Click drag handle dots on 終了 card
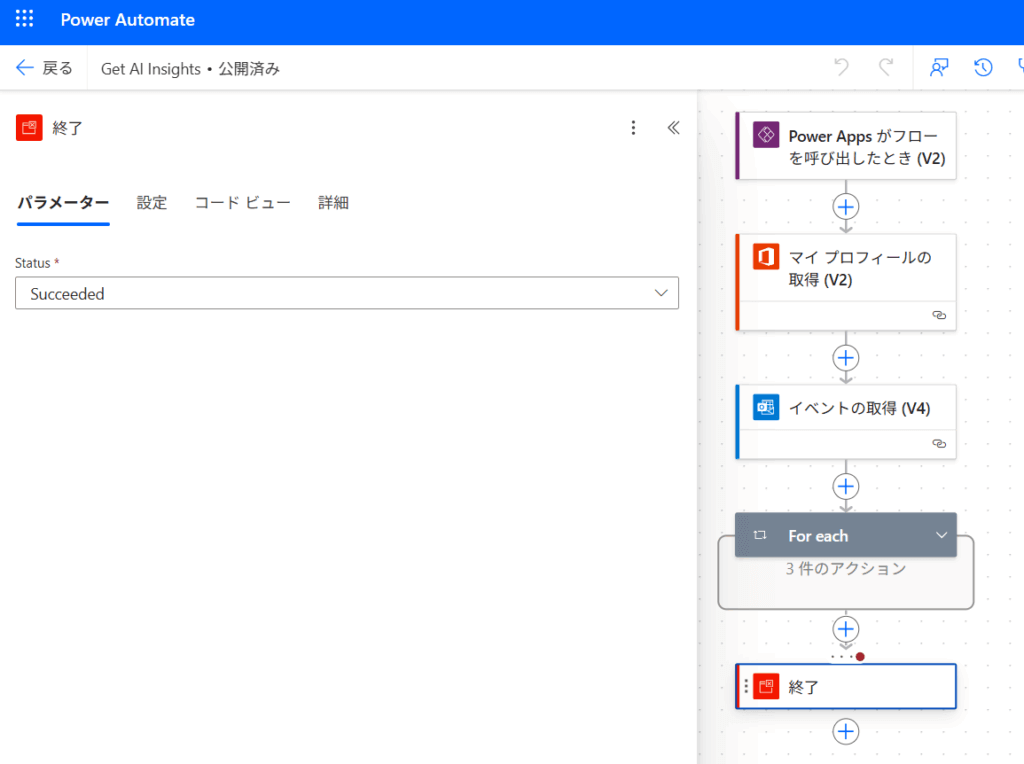Screen dimensions: 1024x764 [x=746, y=686]
